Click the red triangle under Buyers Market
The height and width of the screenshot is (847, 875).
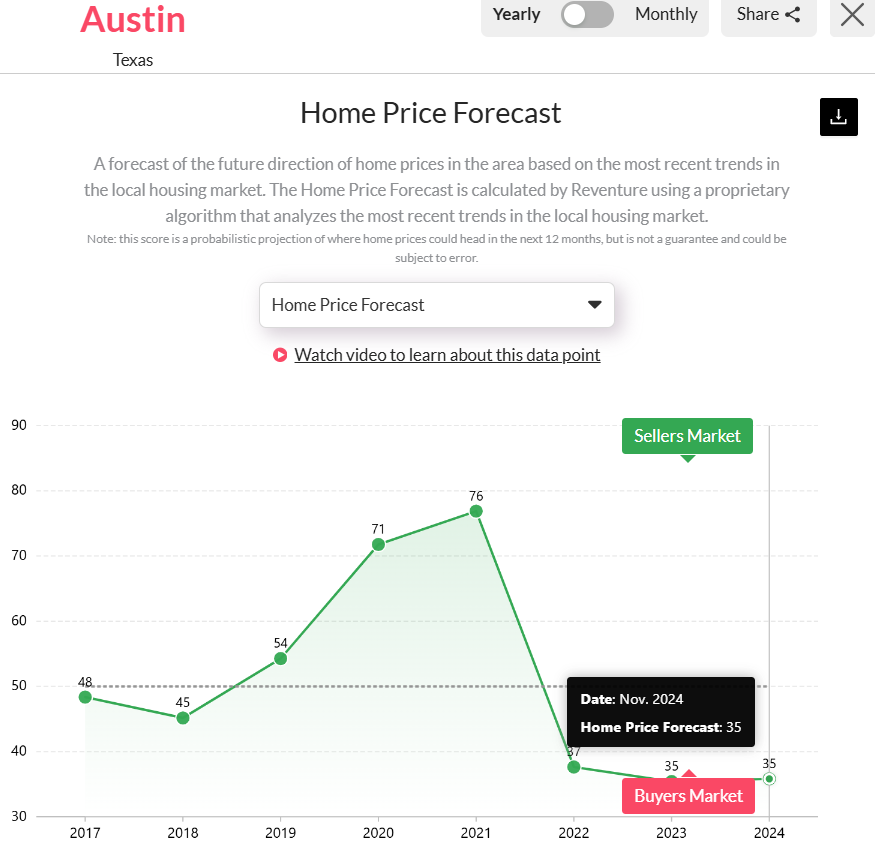coord(689,772)
